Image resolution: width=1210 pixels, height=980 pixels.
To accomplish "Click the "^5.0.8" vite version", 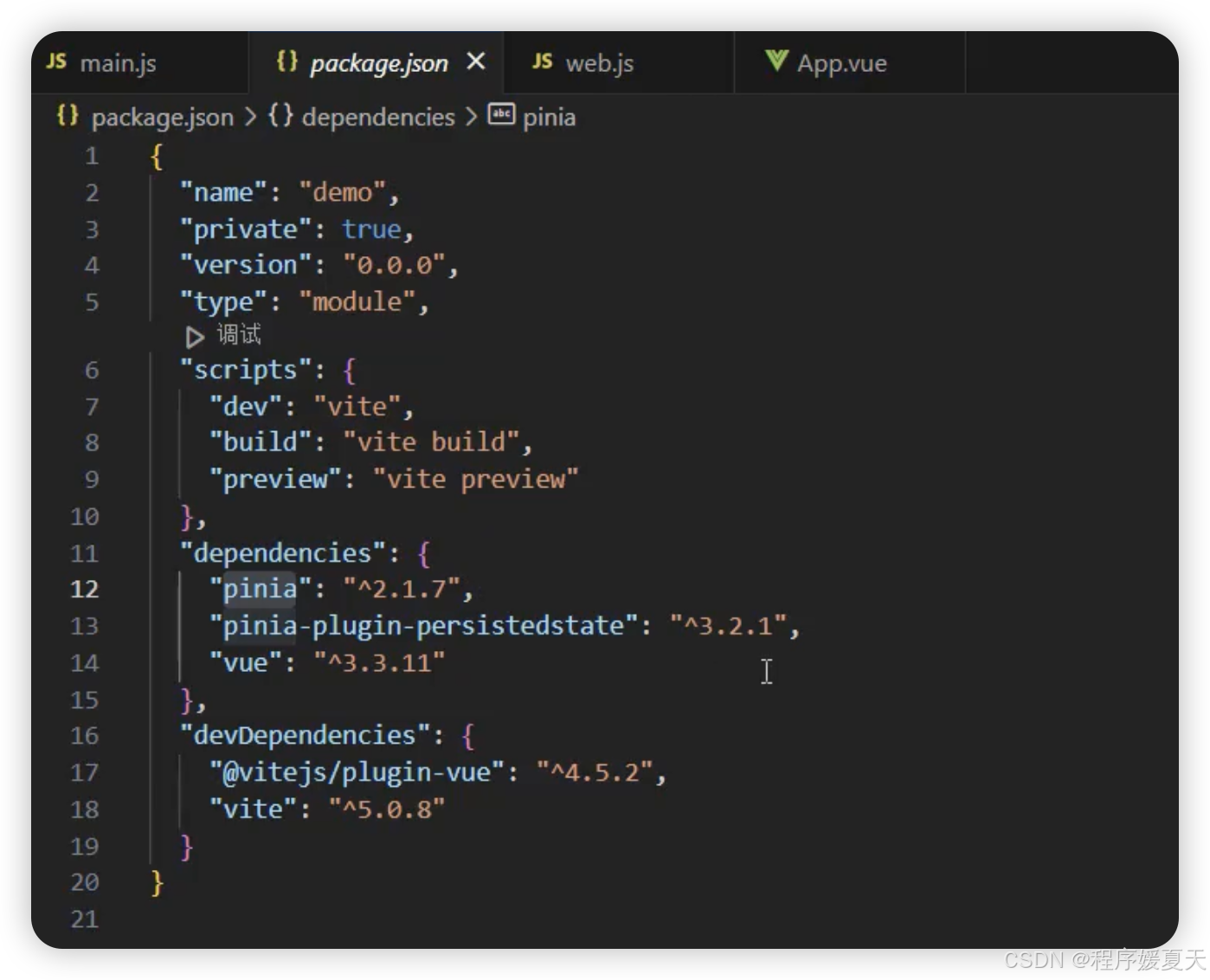I will pyautogui.click(x=386, y=809).
